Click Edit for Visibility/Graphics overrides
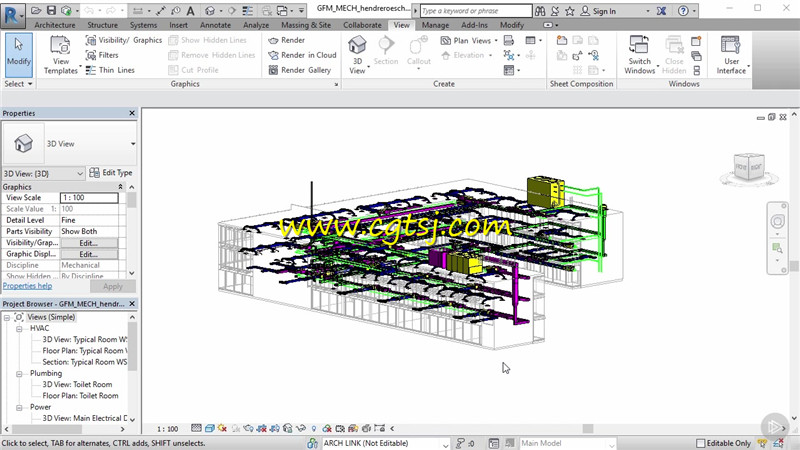The height and width of the screenshot is (450, 800). point(89,243)
